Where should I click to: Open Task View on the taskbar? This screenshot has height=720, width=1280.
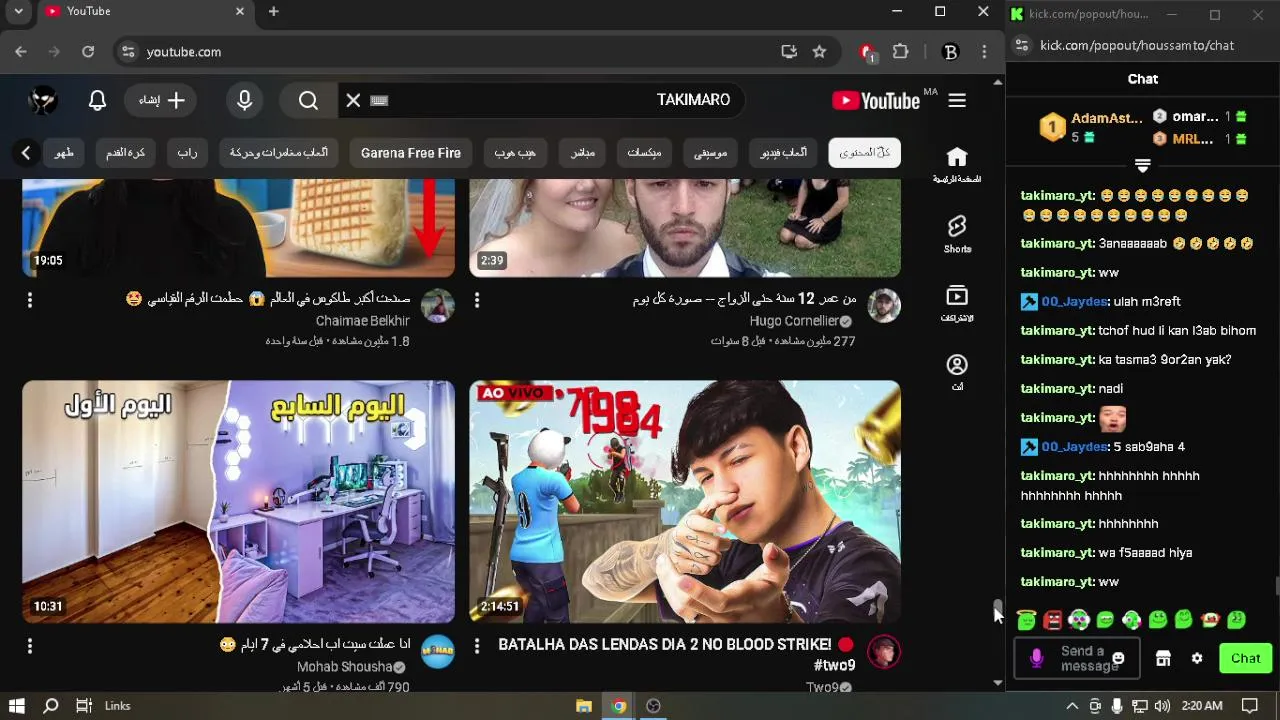coord(84,706)
